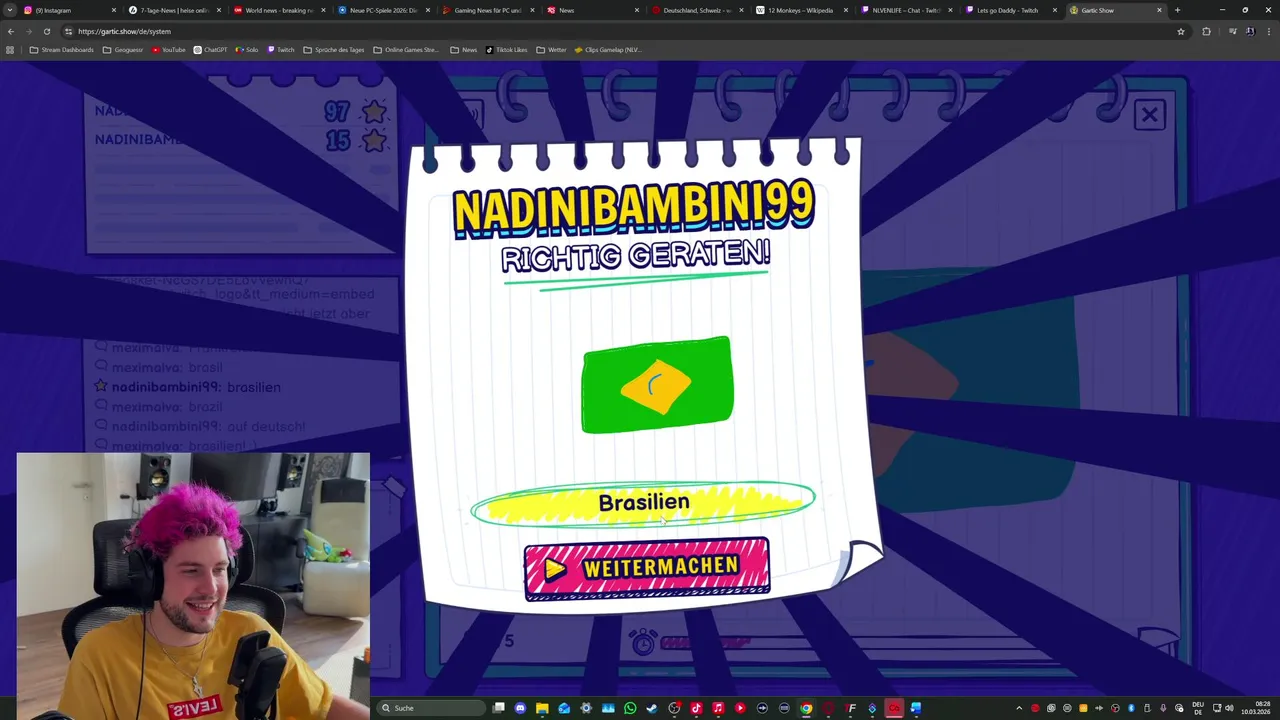This screenshot has width=1280, height=720.
Task: Open the Chrome profile avatar icon
Action: click(x=1250, y=31)
